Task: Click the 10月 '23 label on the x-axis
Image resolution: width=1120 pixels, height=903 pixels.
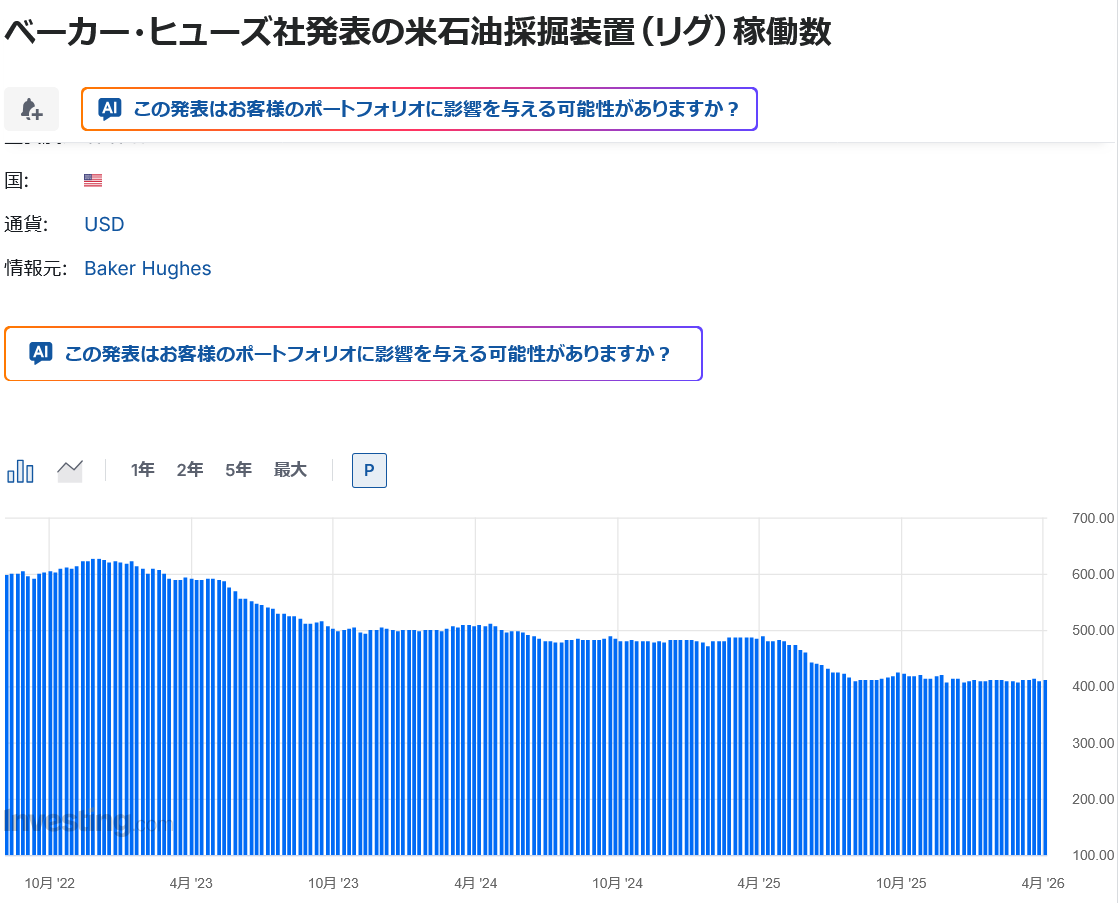Action: tap(333, 883)
